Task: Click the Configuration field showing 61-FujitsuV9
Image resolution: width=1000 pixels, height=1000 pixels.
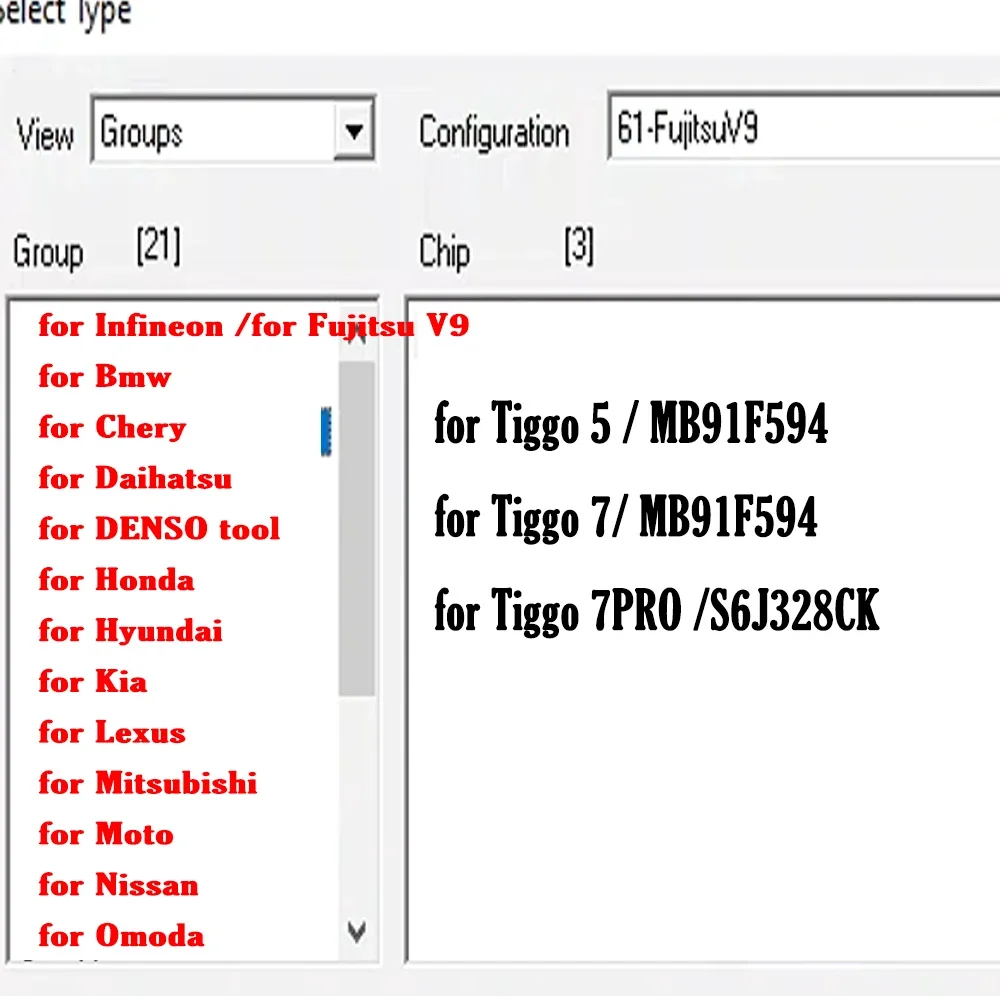Action: (804, 126)
